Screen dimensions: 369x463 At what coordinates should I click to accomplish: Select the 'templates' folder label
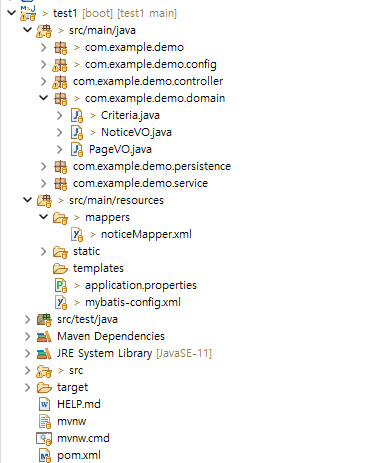98,269
